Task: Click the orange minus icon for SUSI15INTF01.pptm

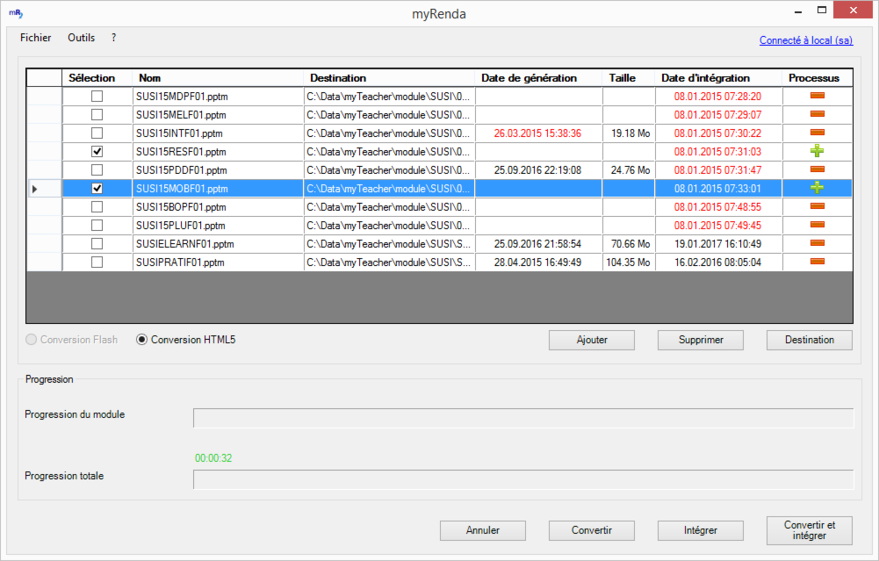Action: point(816,133)
